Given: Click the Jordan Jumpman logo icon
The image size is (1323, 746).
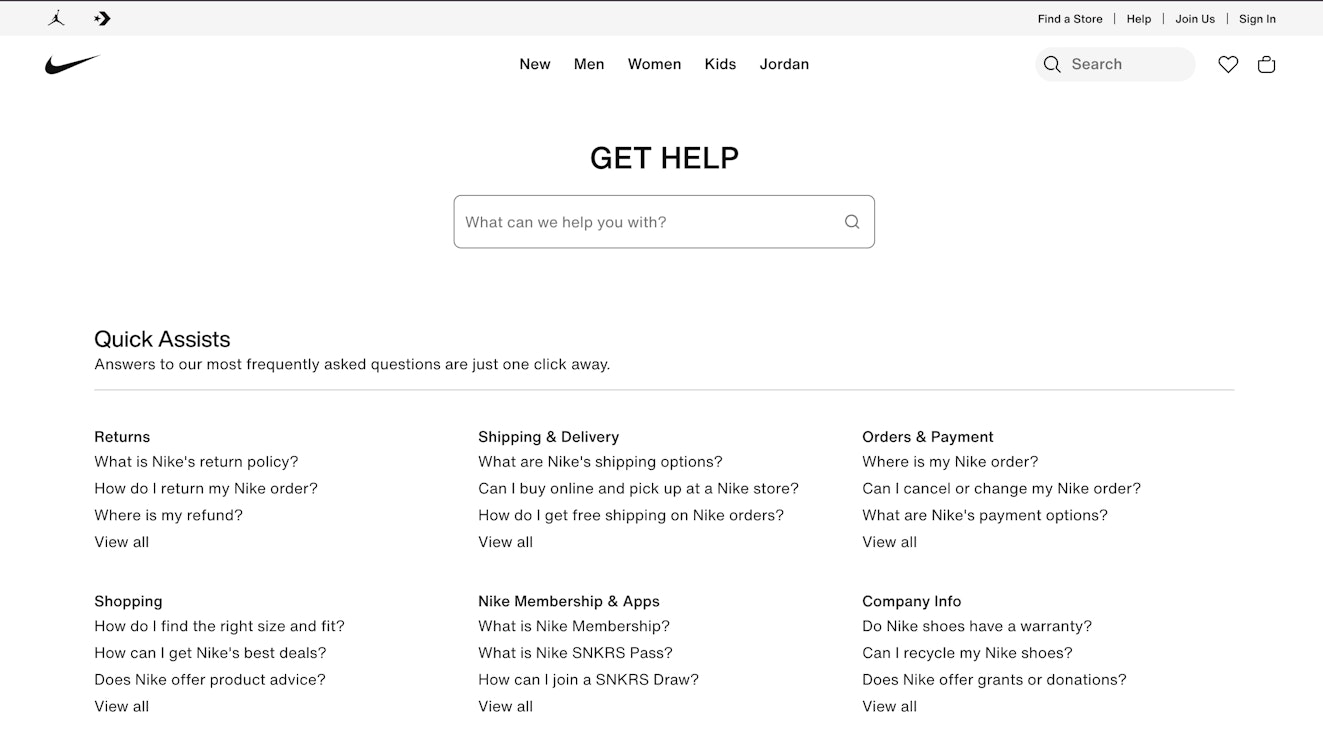Looking at the screenshot, I should [x=56, y=19].
